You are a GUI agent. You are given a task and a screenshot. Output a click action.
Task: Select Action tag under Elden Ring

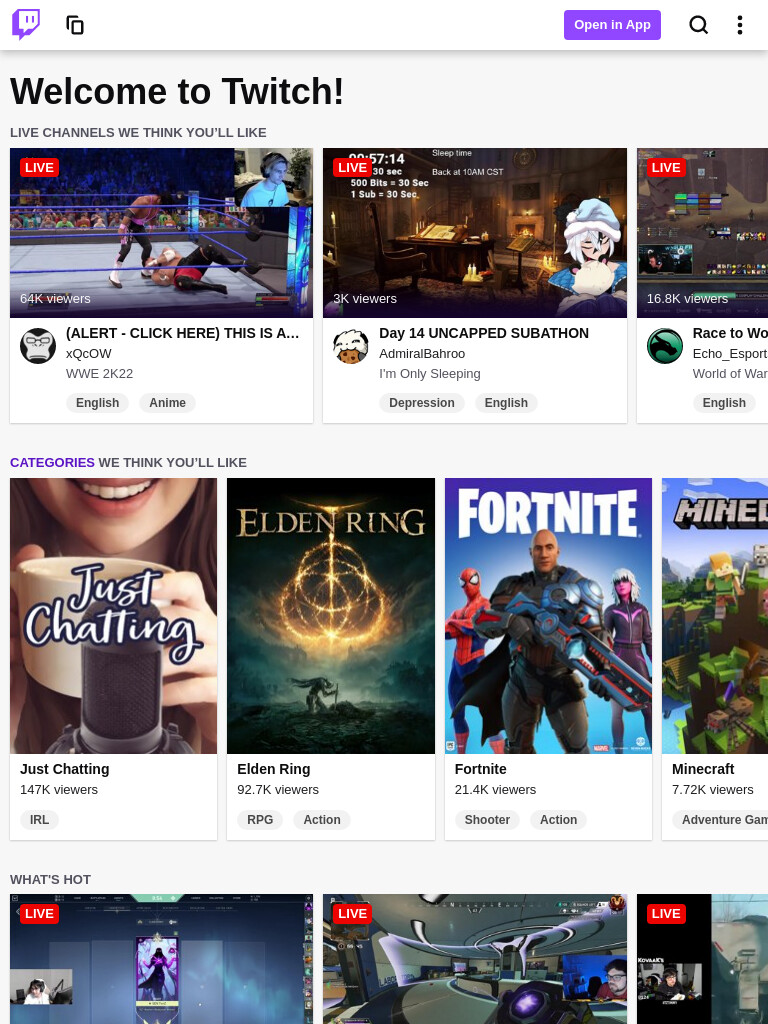pyautogui.click(x=322, y=820)
